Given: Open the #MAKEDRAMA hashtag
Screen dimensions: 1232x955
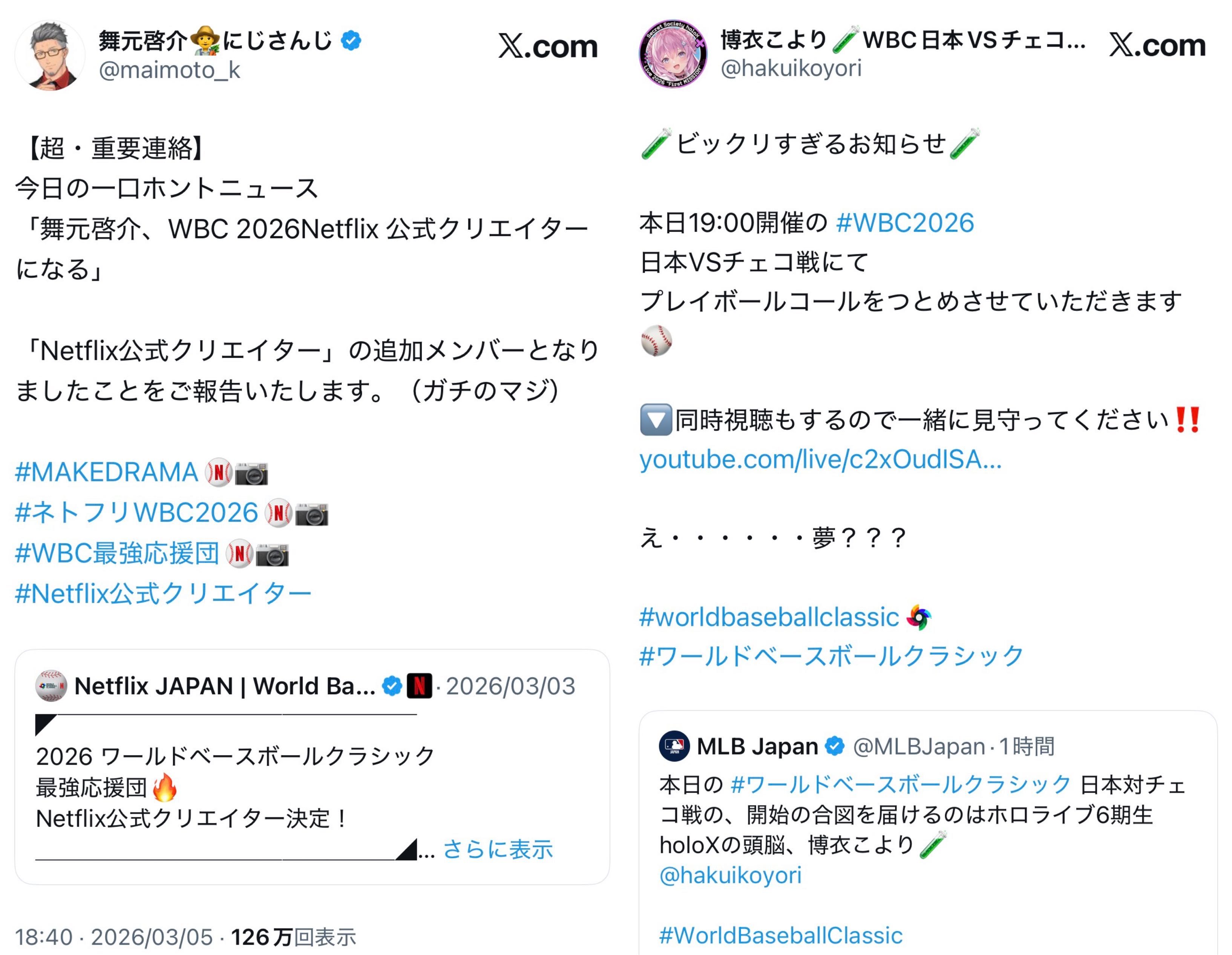Looking at the screenshot, I should tap(107, 472).
